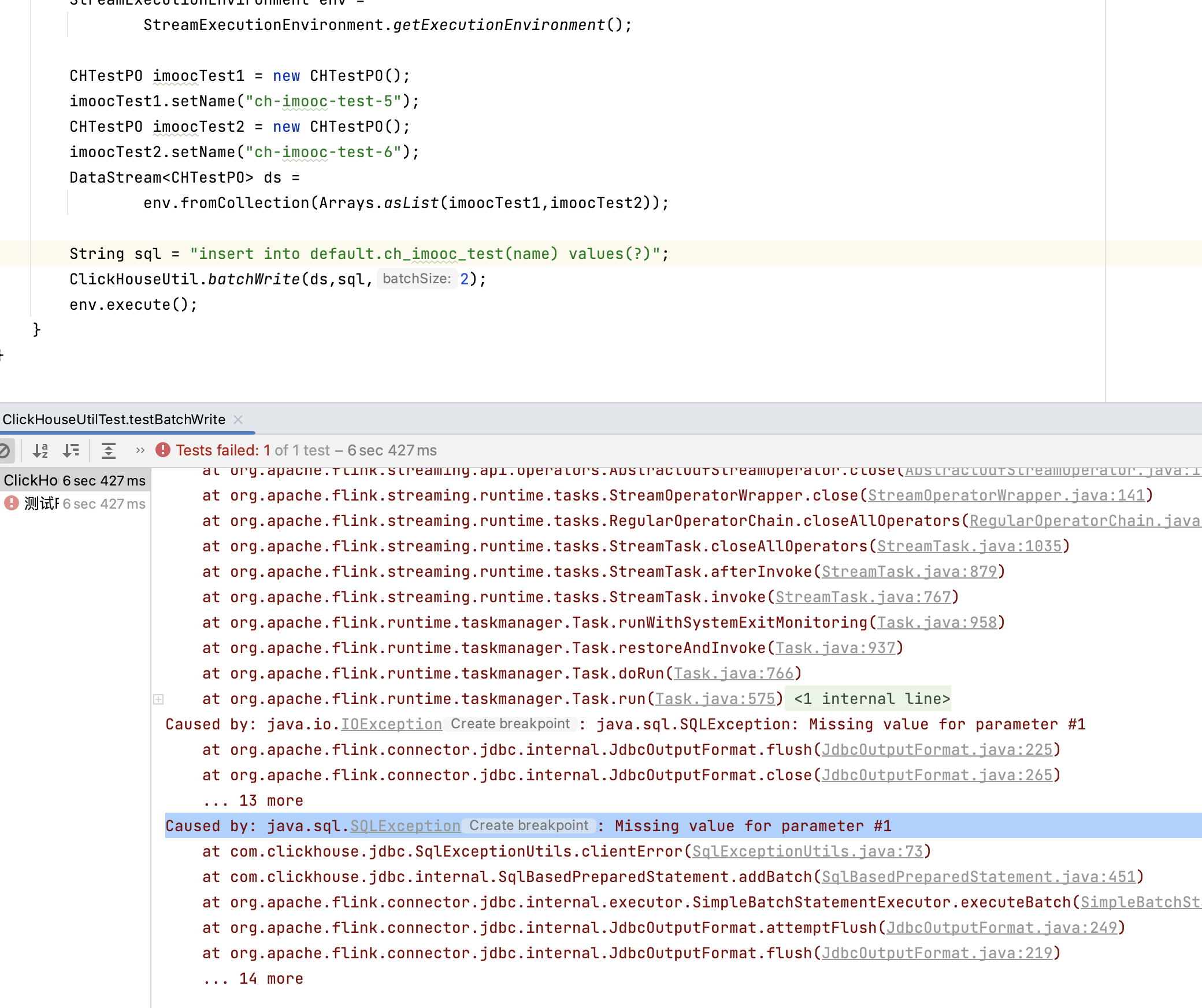1202x1008 pixels.
Task: Click the batchWrite method call in code
Action: point(254,279)
